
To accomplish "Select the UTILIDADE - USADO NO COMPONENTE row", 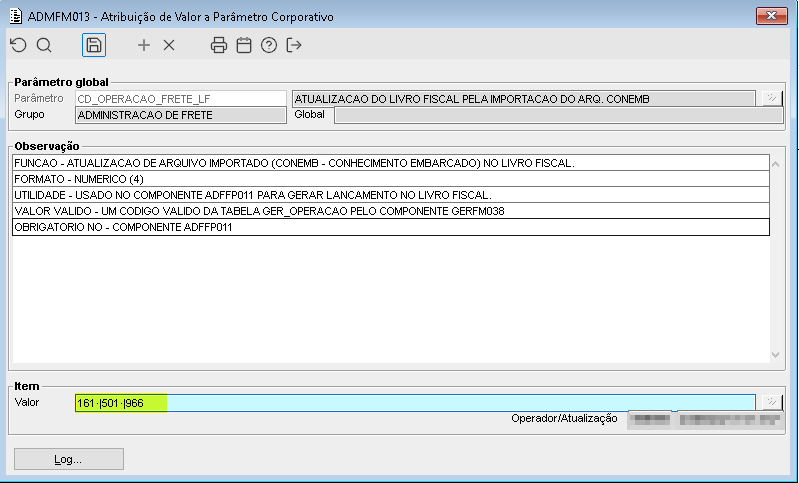I will 391,195.
